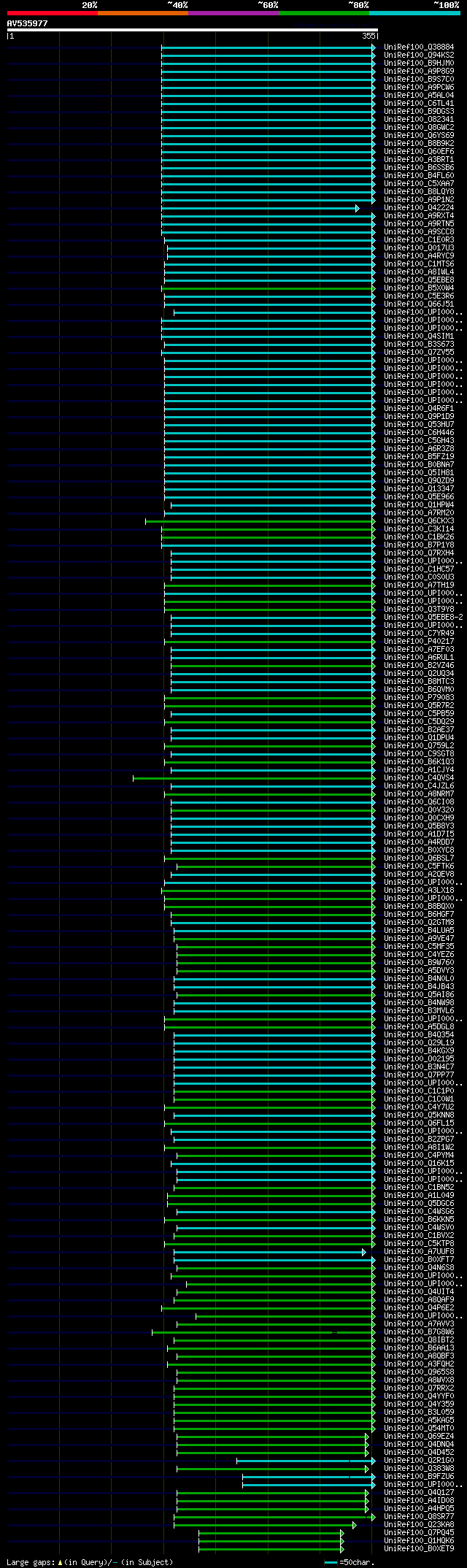Click UniRef100_A9P8G9 label

(419, 72)
